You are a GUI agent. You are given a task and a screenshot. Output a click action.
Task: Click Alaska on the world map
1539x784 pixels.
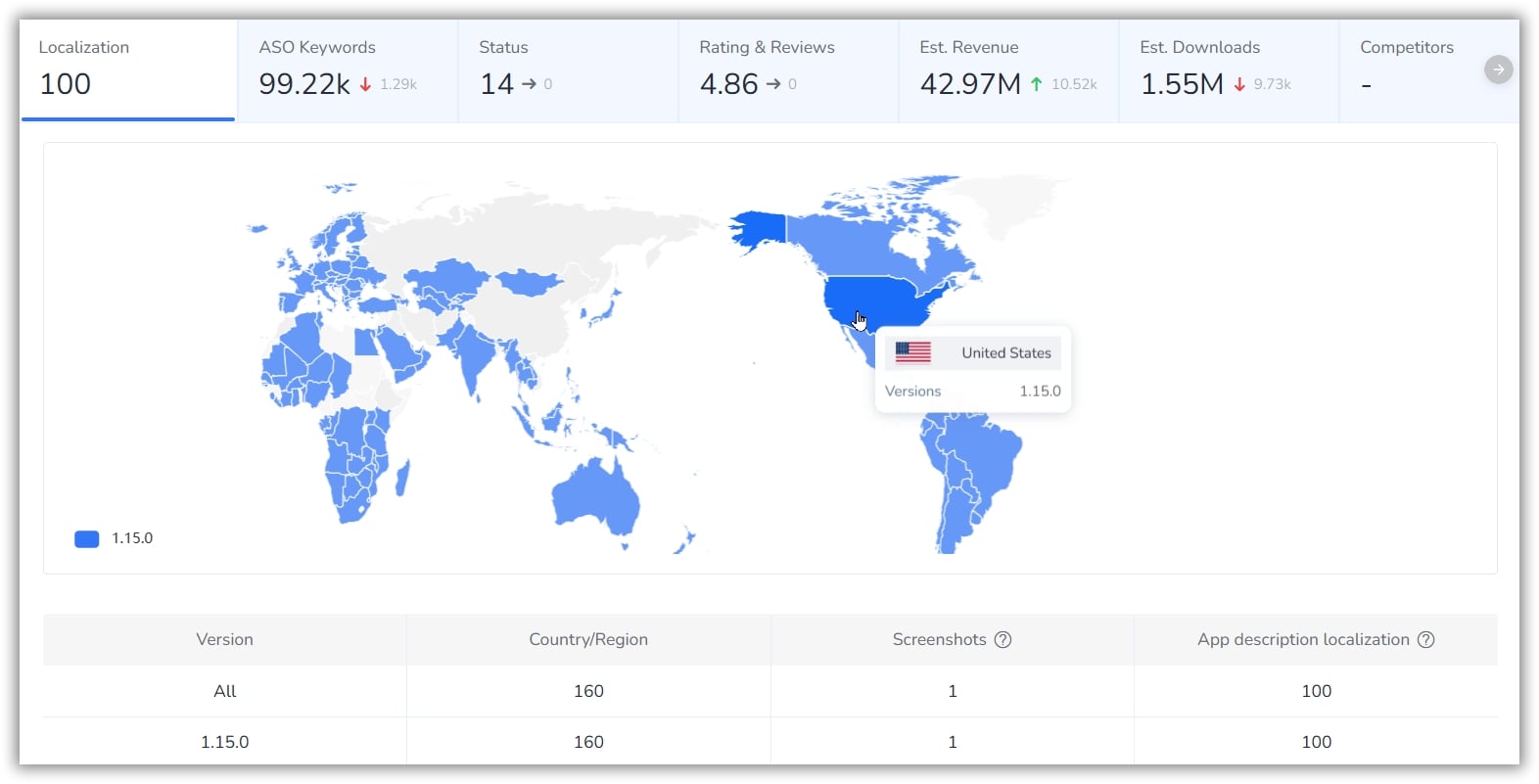pos(760,230)
